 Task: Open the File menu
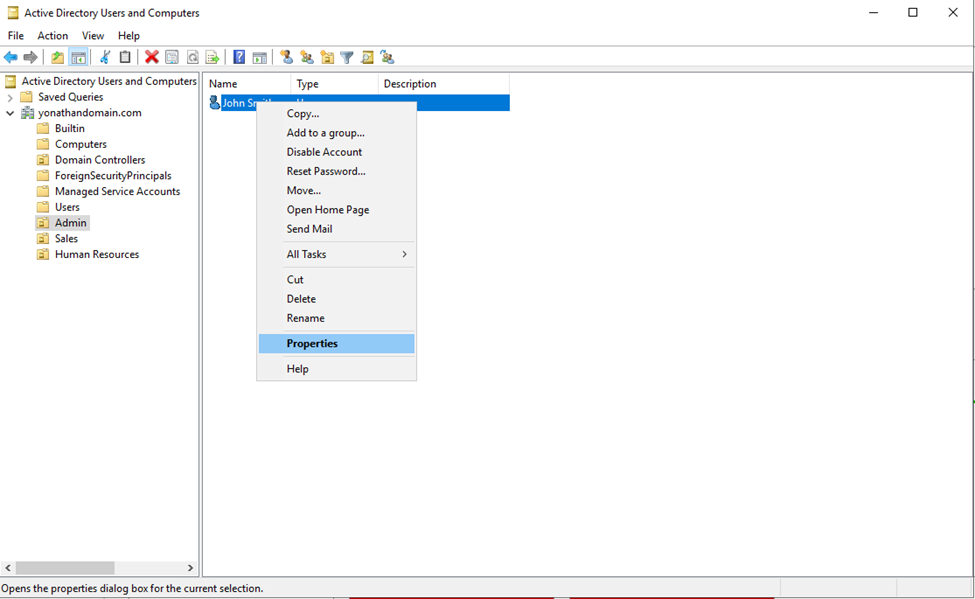pyautogui.click(x=16, y=35)
